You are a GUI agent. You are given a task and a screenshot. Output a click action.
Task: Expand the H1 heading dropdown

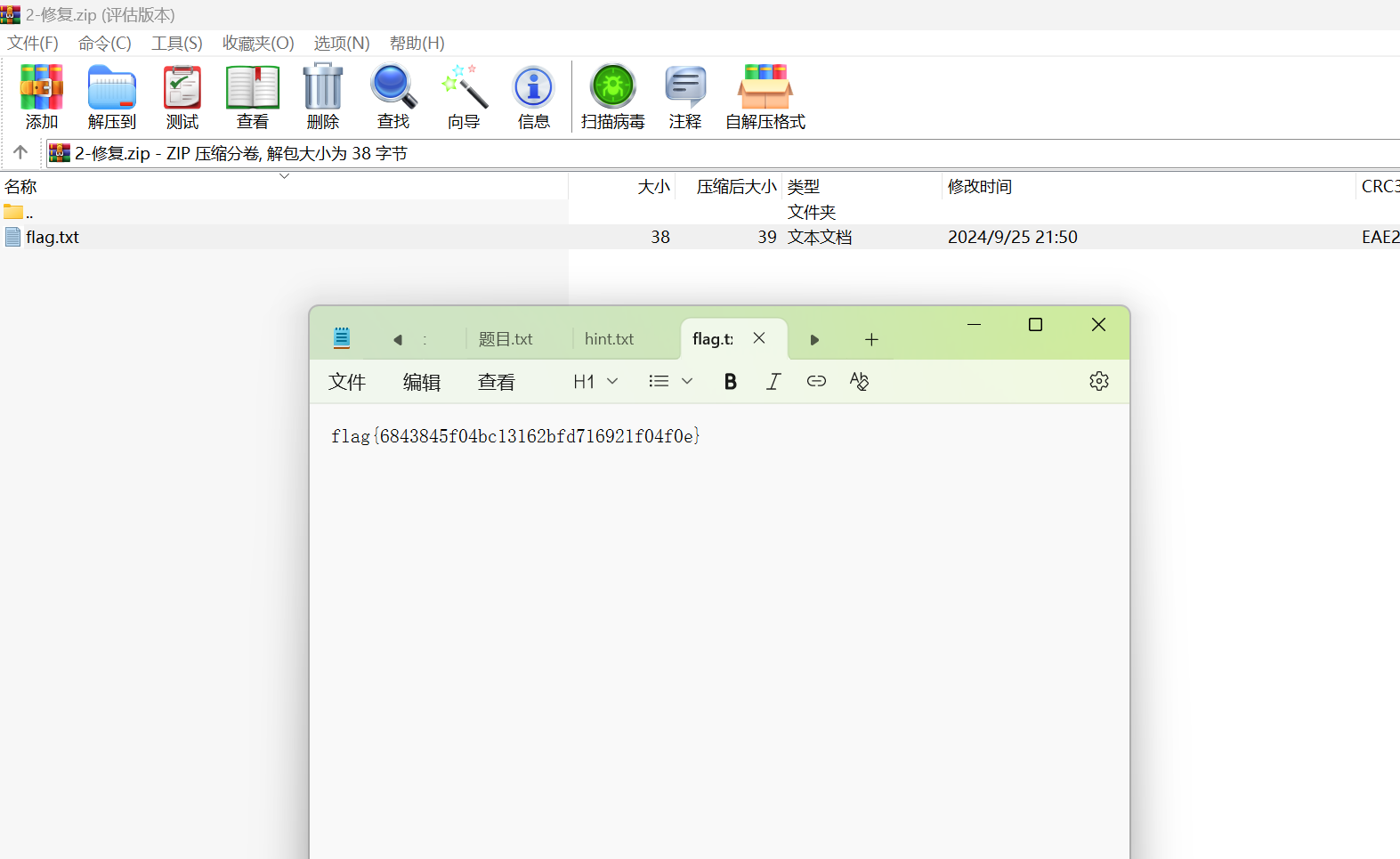click(x=595, y=382)
